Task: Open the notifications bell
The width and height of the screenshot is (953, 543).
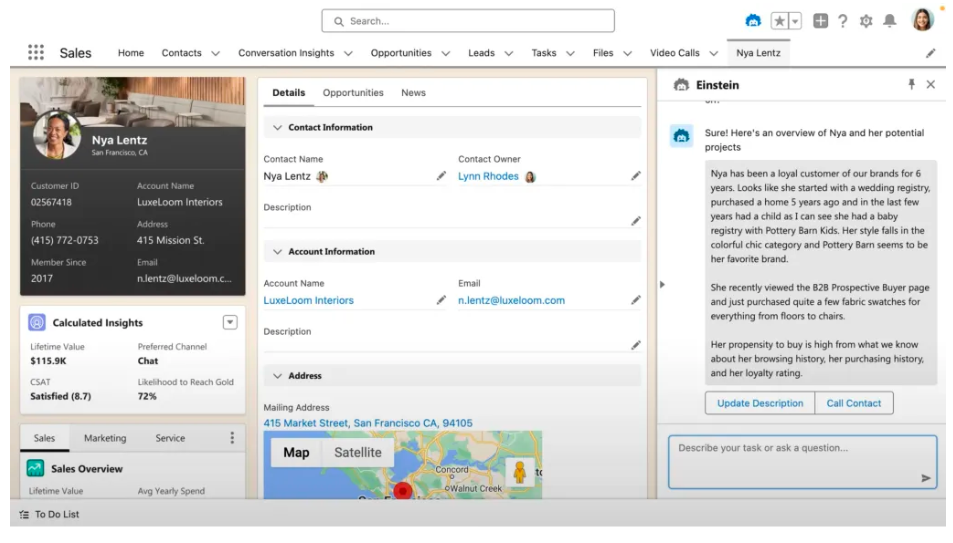Action: 888,21
